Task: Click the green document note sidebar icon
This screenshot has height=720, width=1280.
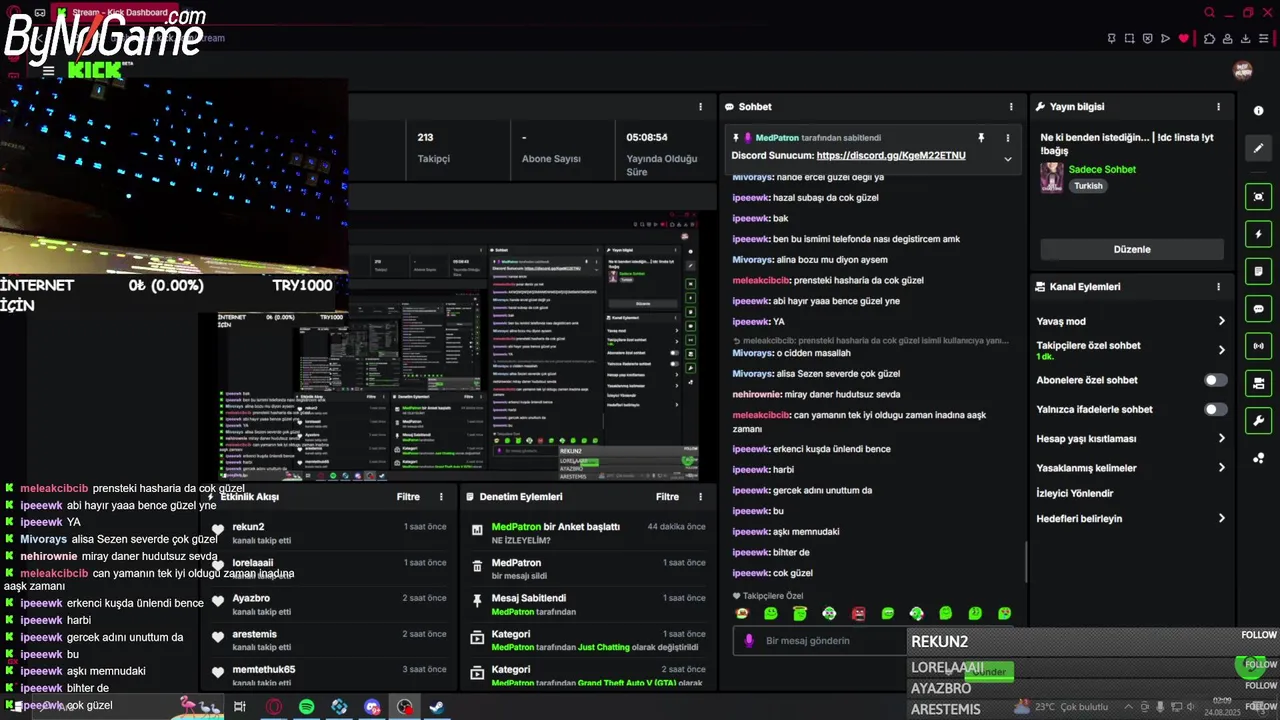Action: [x=1258, y=271]
